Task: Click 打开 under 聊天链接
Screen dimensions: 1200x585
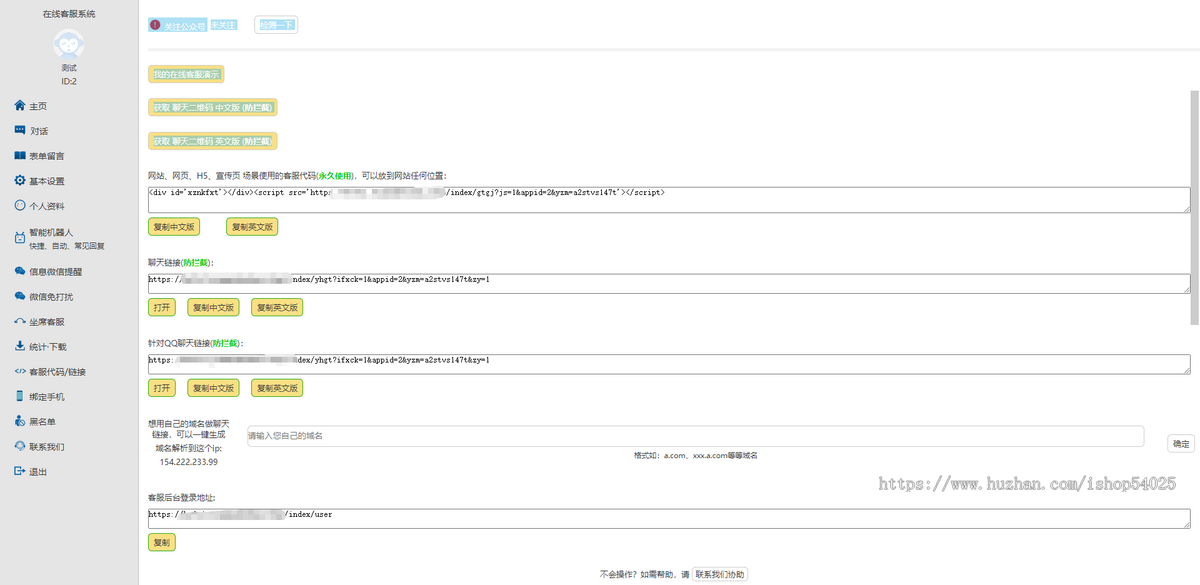Action: 162,307
